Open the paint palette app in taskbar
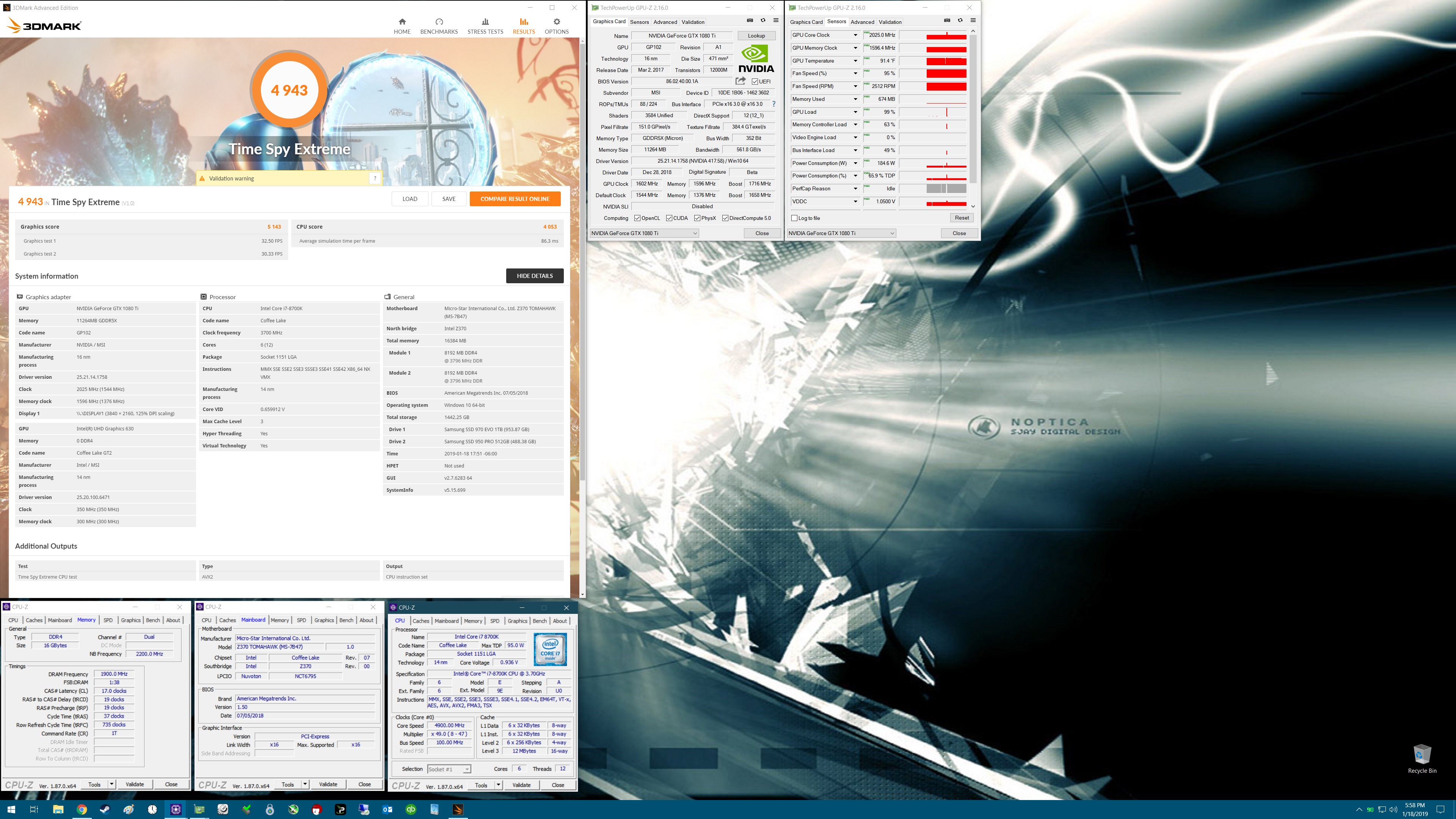This screenshot has width=1456, height=819. click(129, 810)
